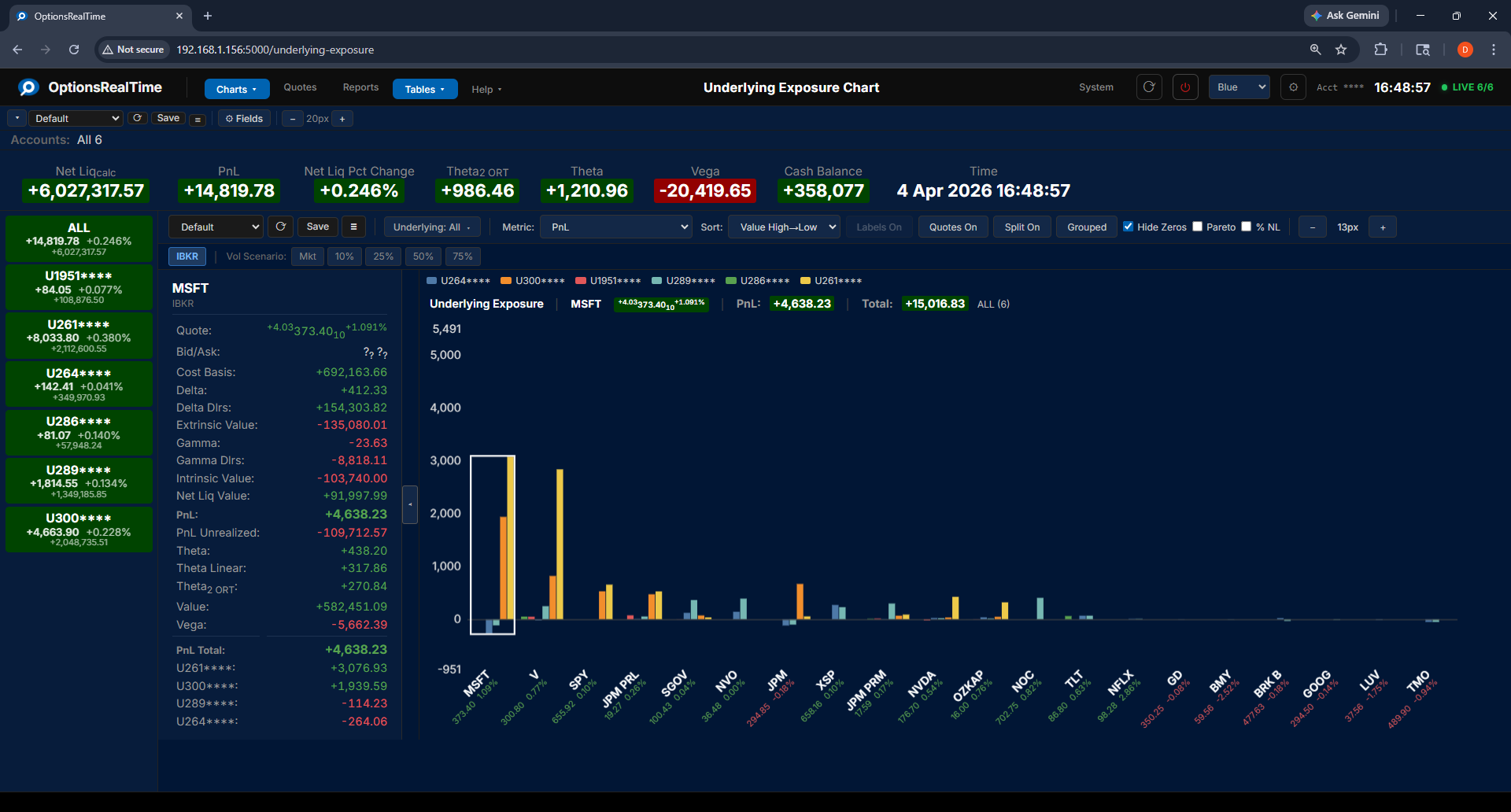Bookmark this page with the star icon

1341,50
